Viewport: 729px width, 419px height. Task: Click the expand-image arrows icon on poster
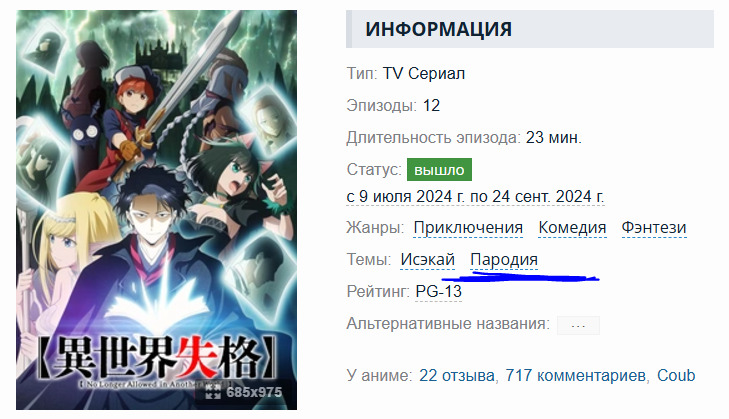click(213, 392)
